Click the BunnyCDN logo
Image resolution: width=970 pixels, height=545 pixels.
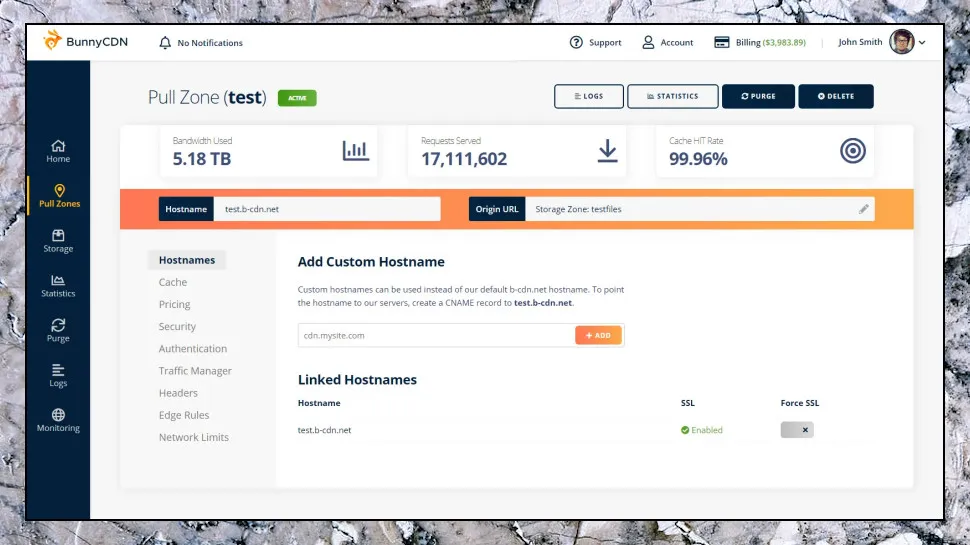(x=85, y=41)
